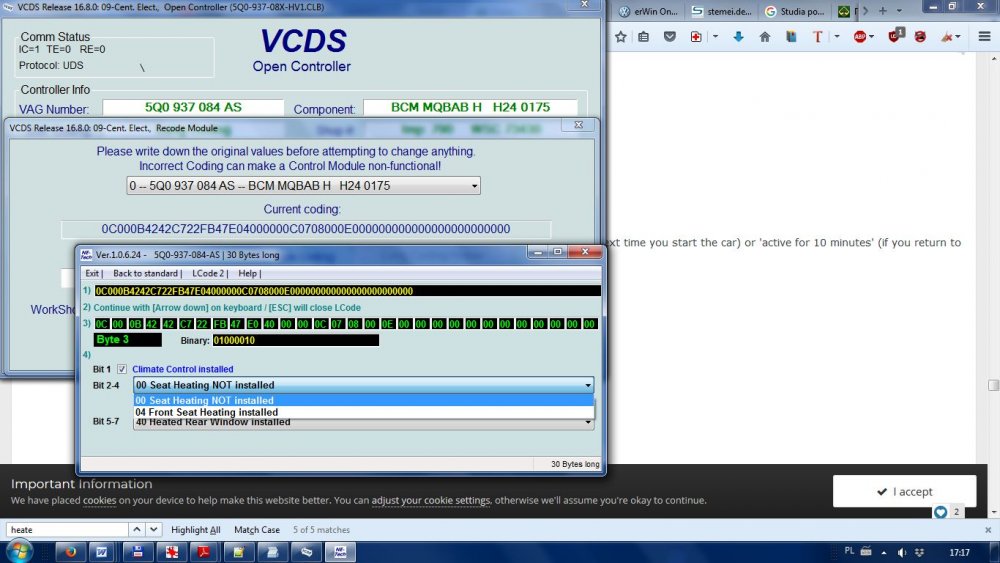The image size is (1000, 563).
Task: Select byte FB in the byte row
Action: (x=219, y=324)
